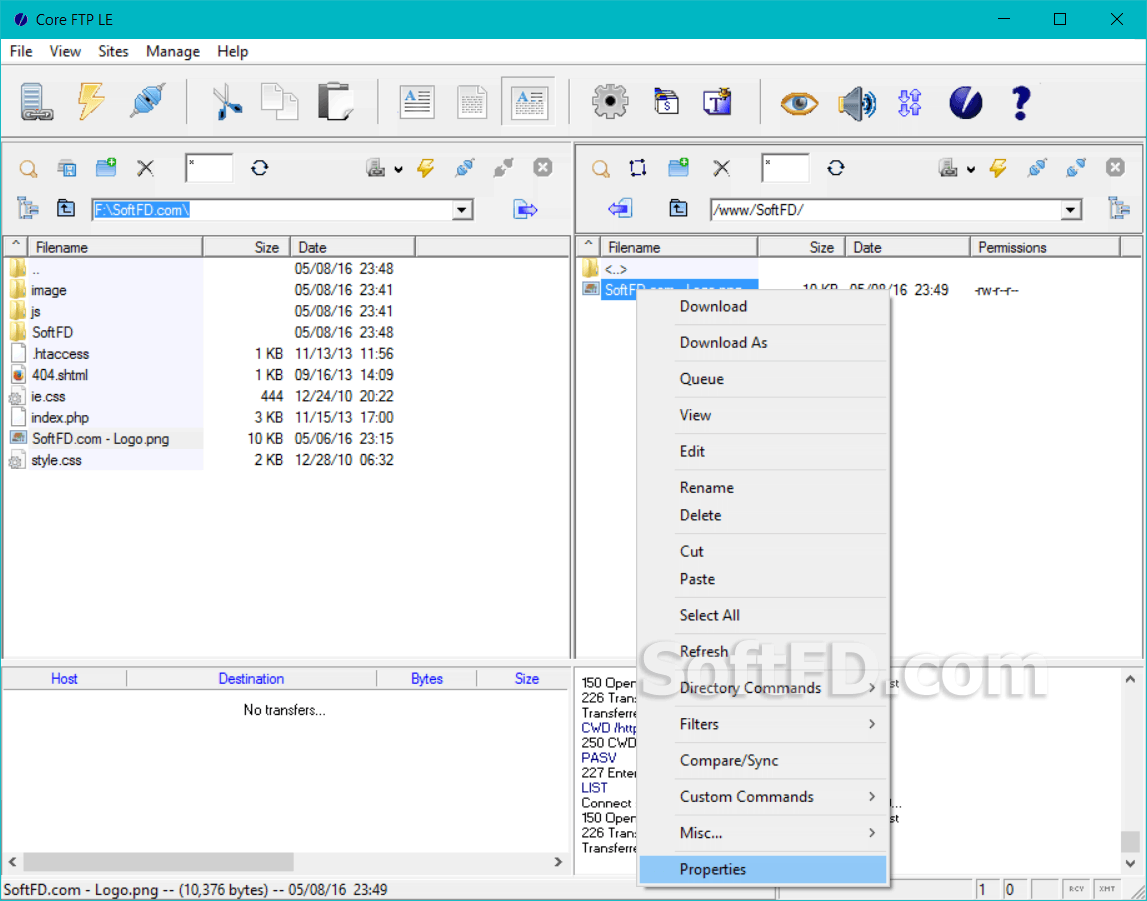
Task: Open the Scheduler icon with dollar-sign window
Action: tap(666, 102)
